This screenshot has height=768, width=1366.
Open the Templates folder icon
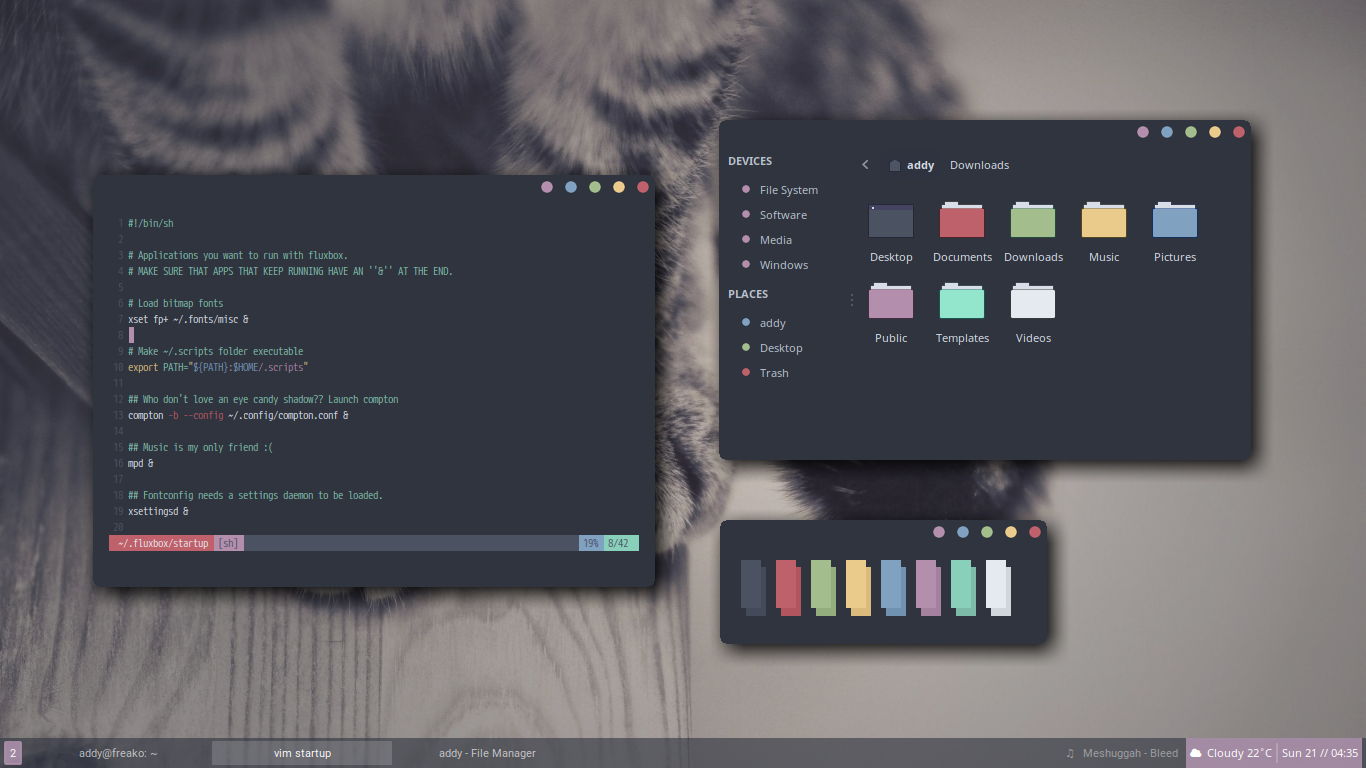point(961,300)
